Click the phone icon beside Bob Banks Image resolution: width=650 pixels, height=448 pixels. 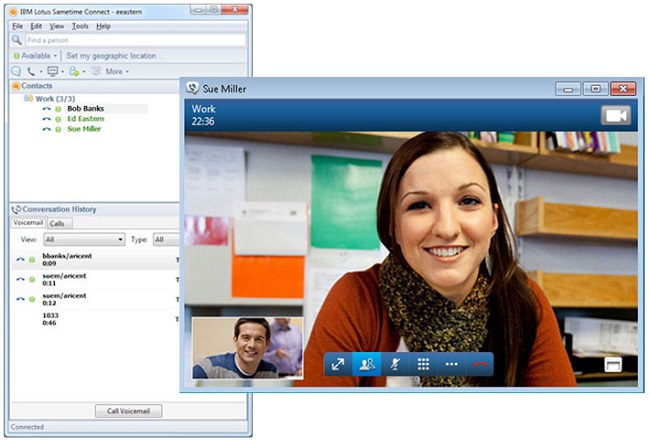(46, 109)
